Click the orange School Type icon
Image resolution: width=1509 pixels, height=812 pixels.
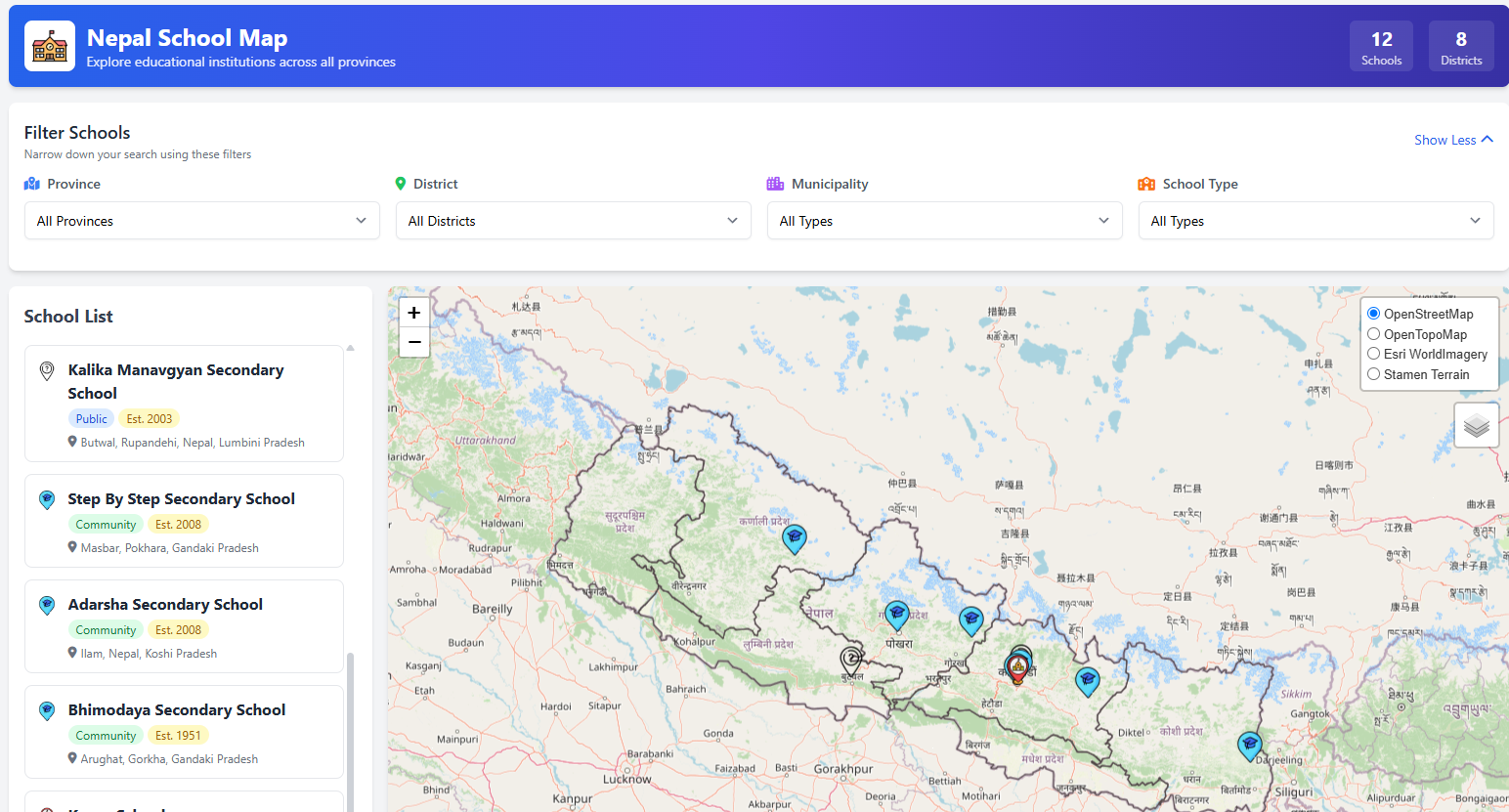[1146, 184]
